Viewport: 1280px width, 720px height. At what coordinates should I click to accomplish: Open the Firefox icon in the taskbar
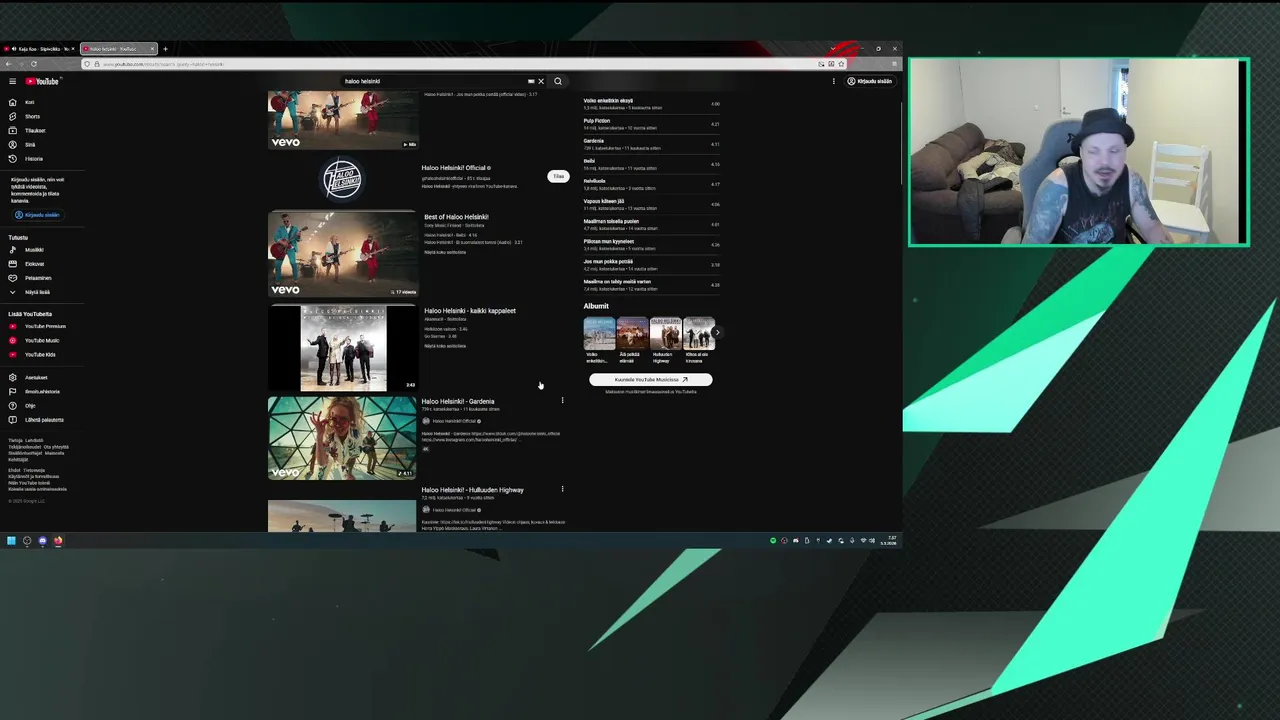[x=58, y=541]
